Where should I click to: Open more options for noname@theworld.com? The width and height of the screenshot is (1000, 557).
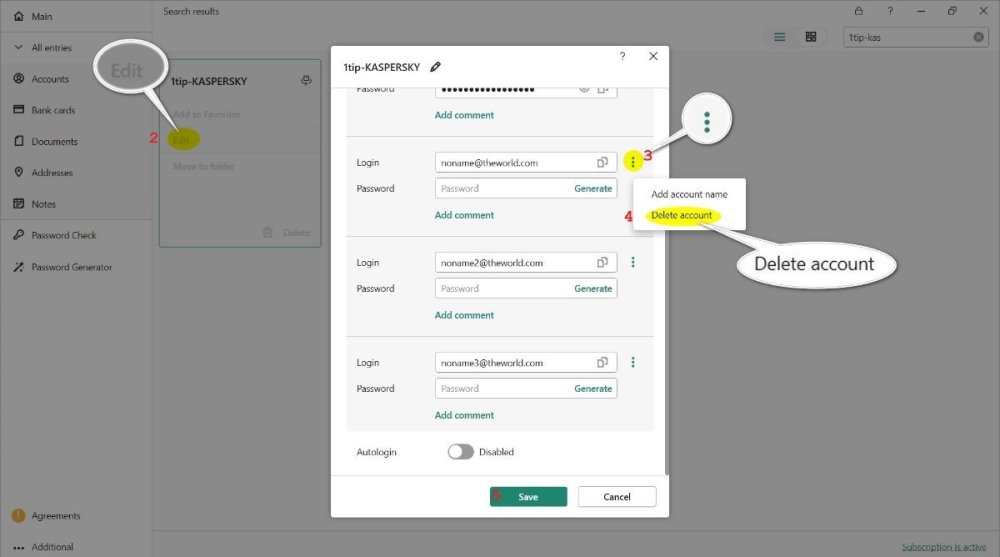[633, 162]
